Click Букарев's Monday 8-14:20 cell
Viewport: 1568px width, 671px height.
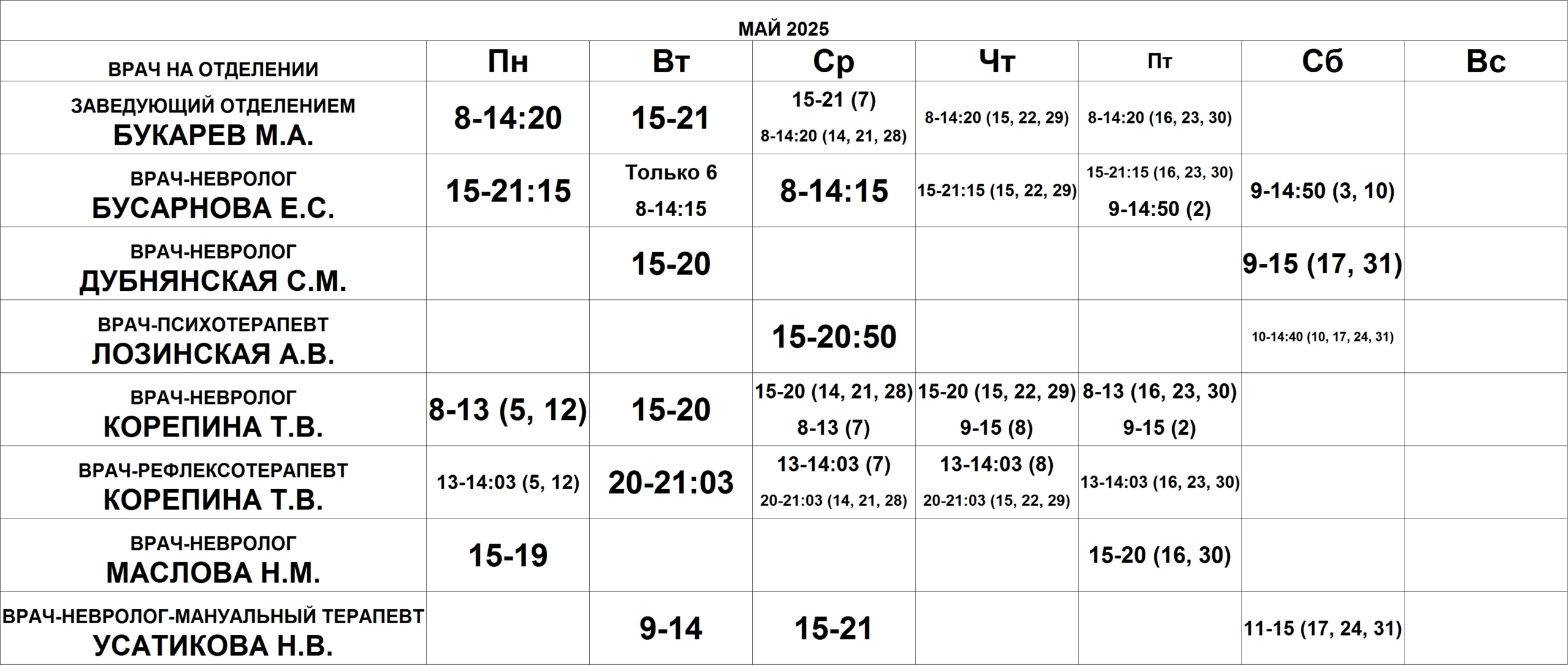tap(508, 118)
